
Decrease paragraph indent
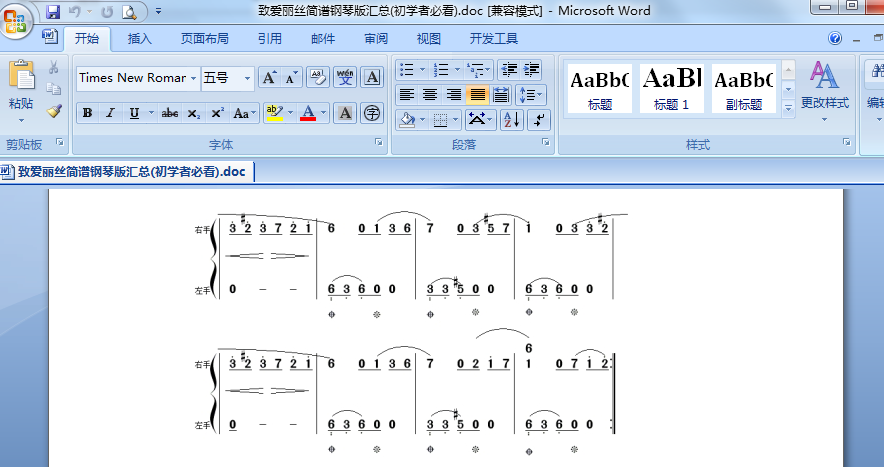pos(509,70)
